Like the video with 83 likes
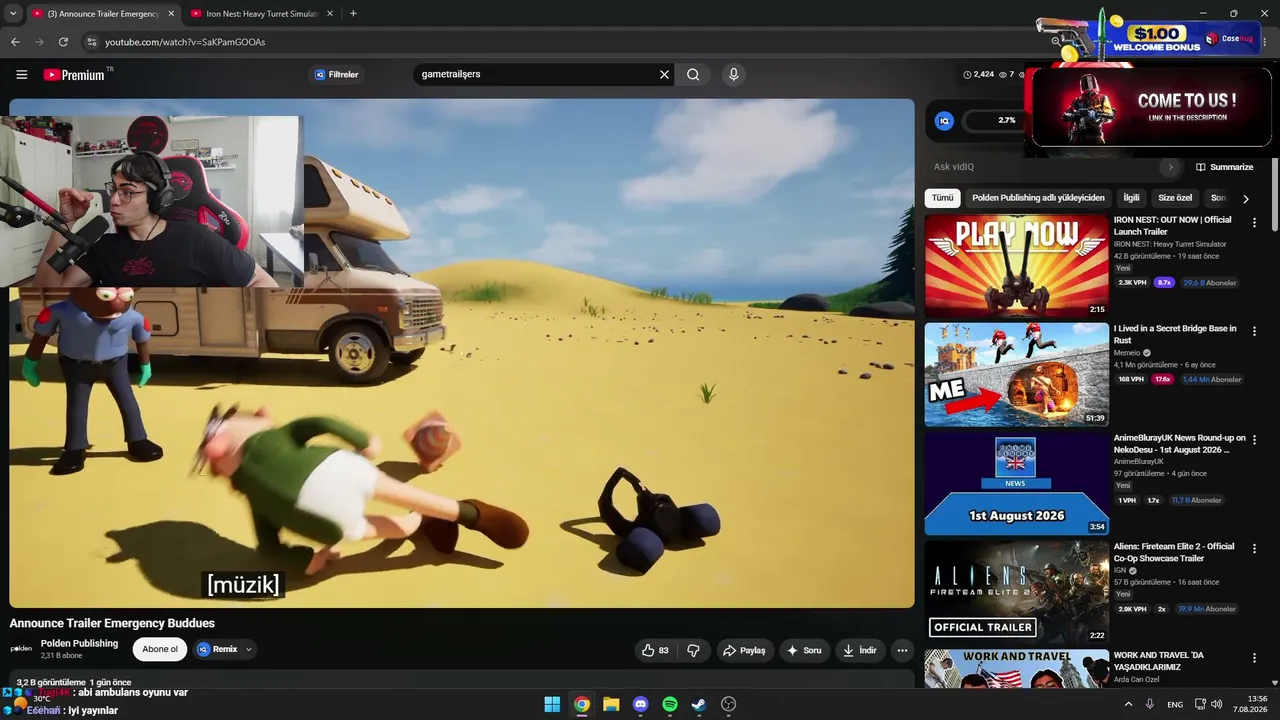 coord(655,650)
